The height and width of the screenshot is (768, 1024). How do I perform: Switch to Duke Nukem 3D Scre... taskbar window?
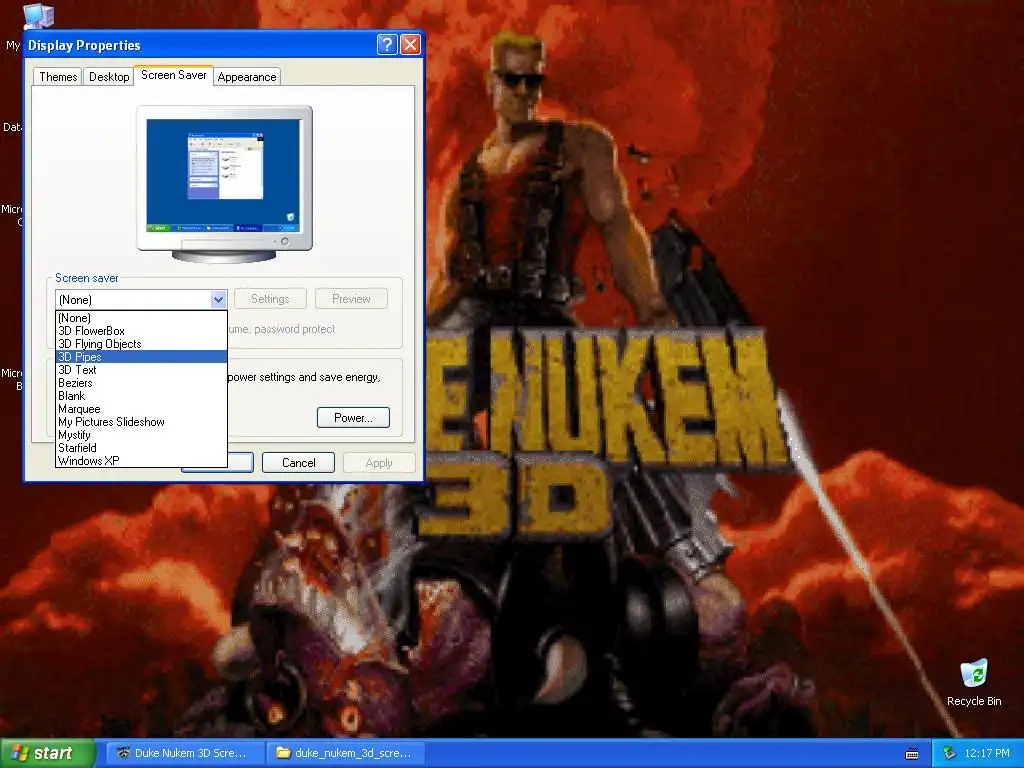click(184, 753)
